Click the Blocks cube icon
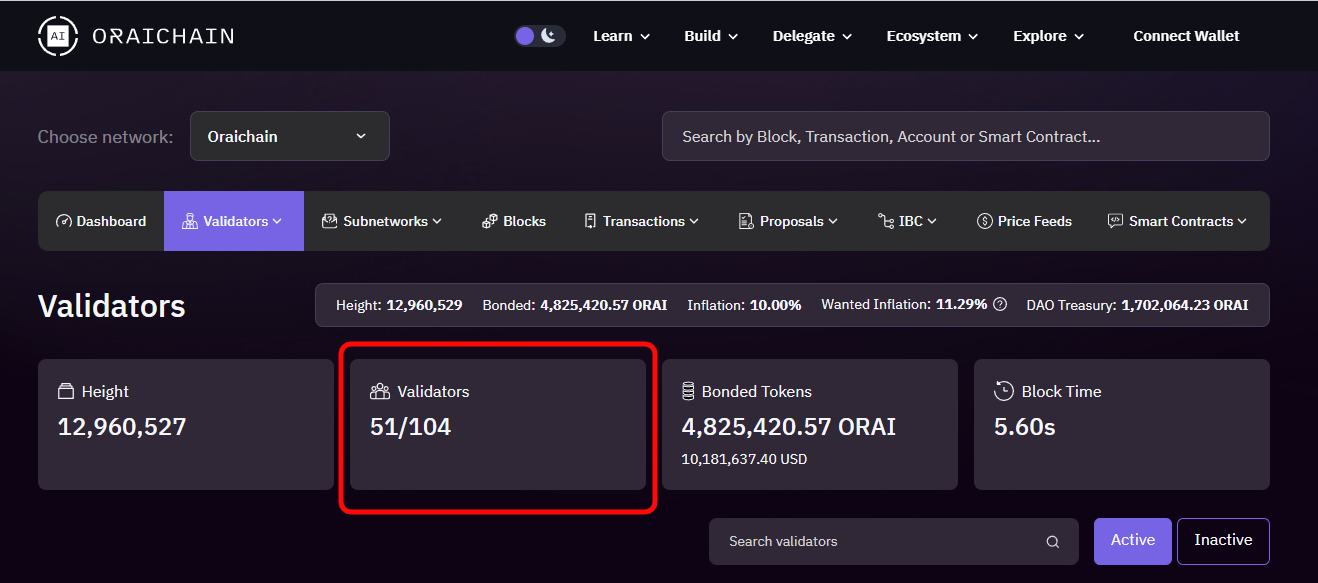The height and width of the screenshot is (583, 1318). coord(489,221)
